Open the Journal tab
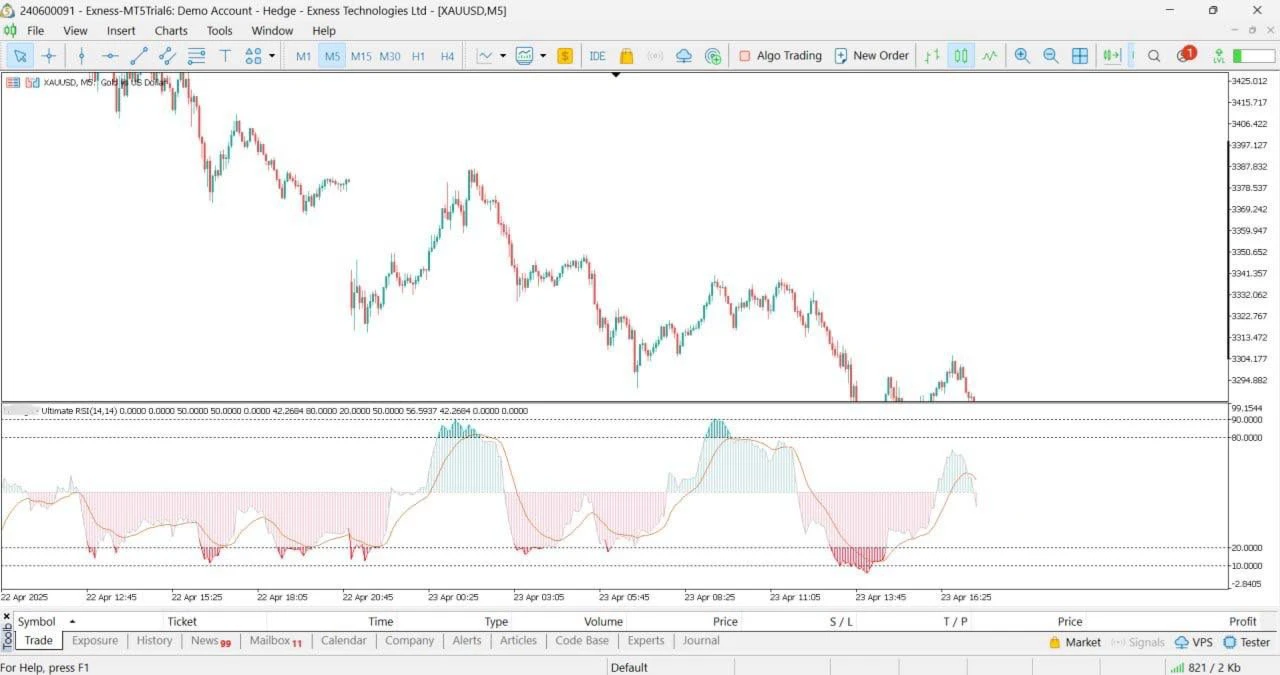 click(x=701, y=641)
